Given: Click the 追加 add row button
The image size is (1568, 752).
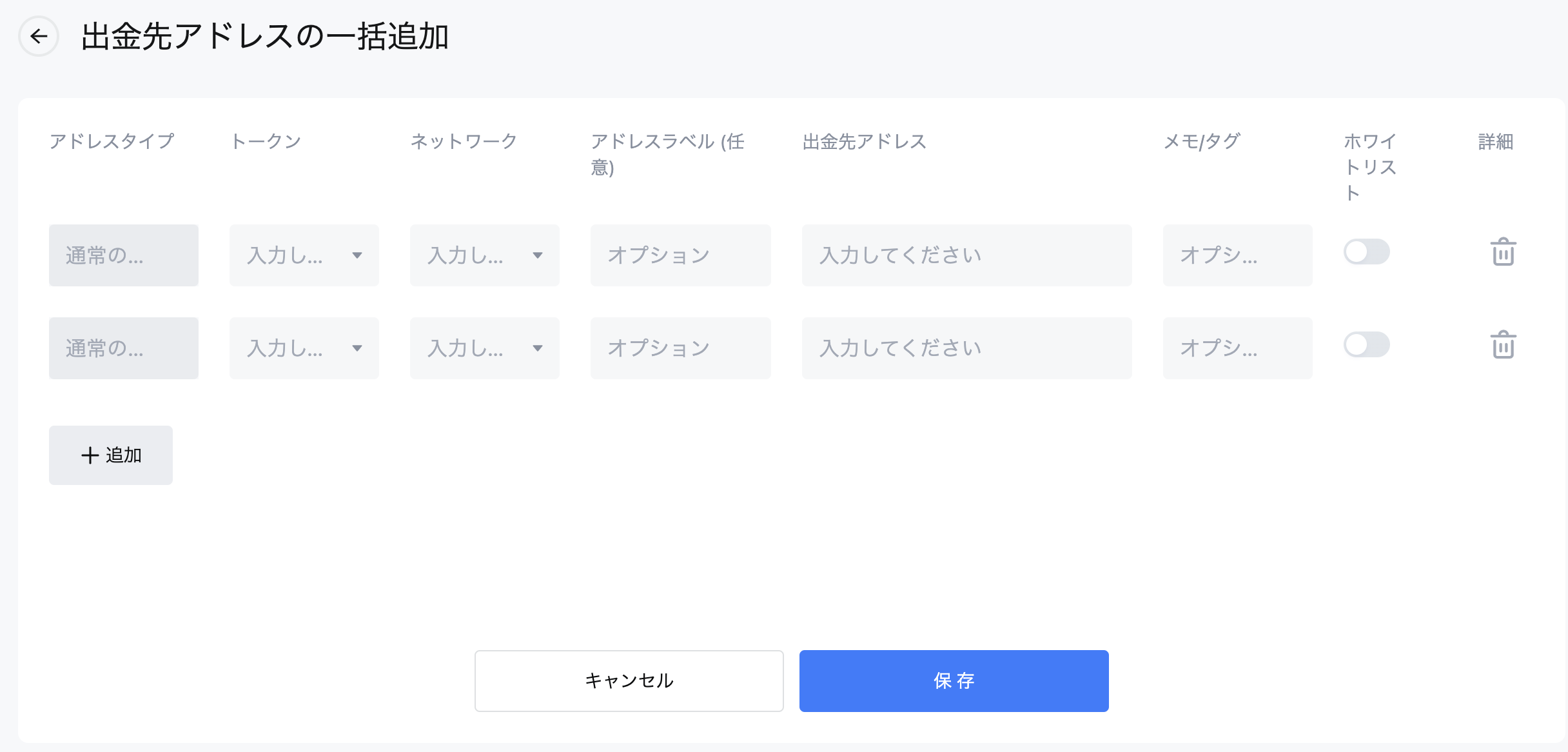Looking at the screenshot, I should [x=111, y=455].
